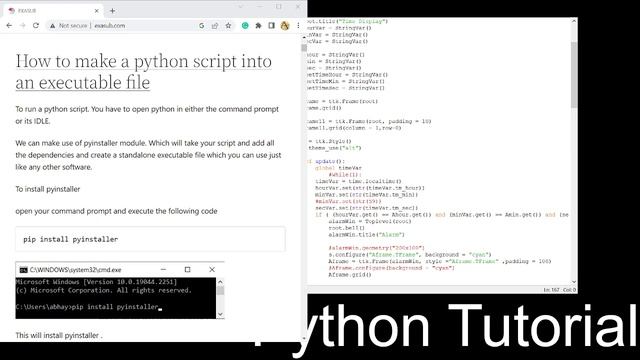Share this page icon in address bar
This screenshot has width=640, height=360.
[215, 25]
